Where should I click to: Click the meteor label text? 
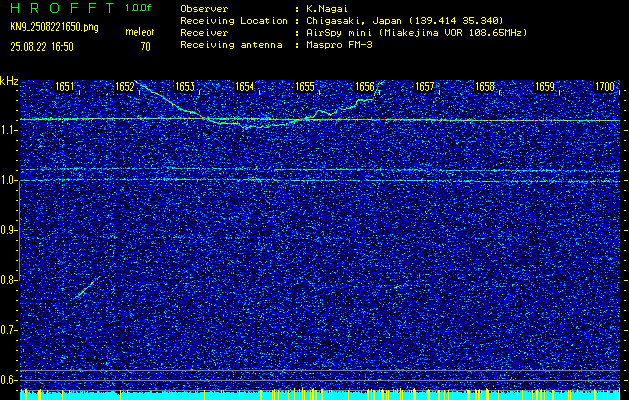[x=140, y=32]
